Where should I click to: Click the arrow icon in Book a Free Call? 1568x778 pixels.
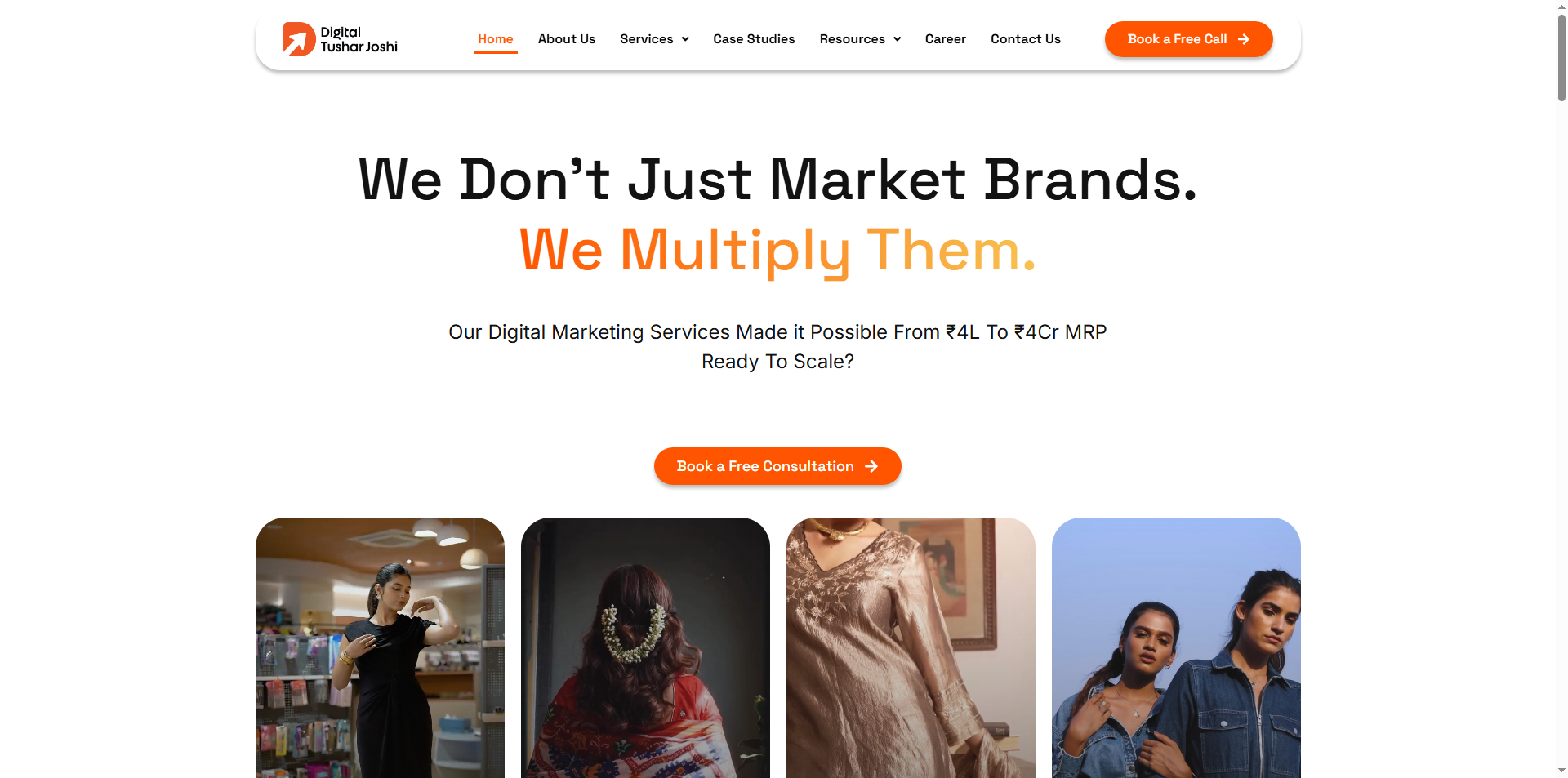(1244, 39)
